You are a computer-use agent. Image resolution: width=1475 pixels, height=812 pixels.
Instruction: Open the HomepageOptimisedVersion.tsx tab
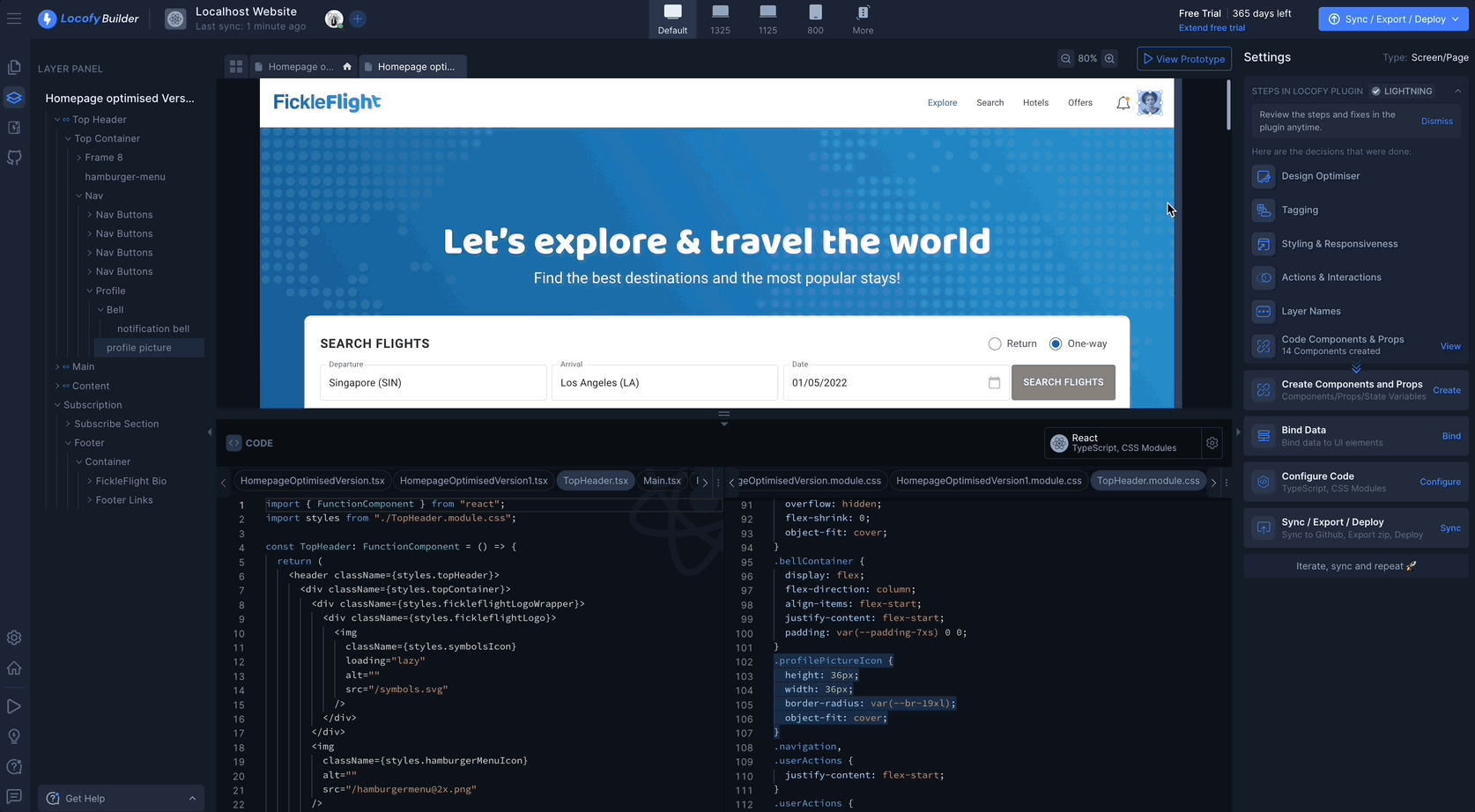313,481
